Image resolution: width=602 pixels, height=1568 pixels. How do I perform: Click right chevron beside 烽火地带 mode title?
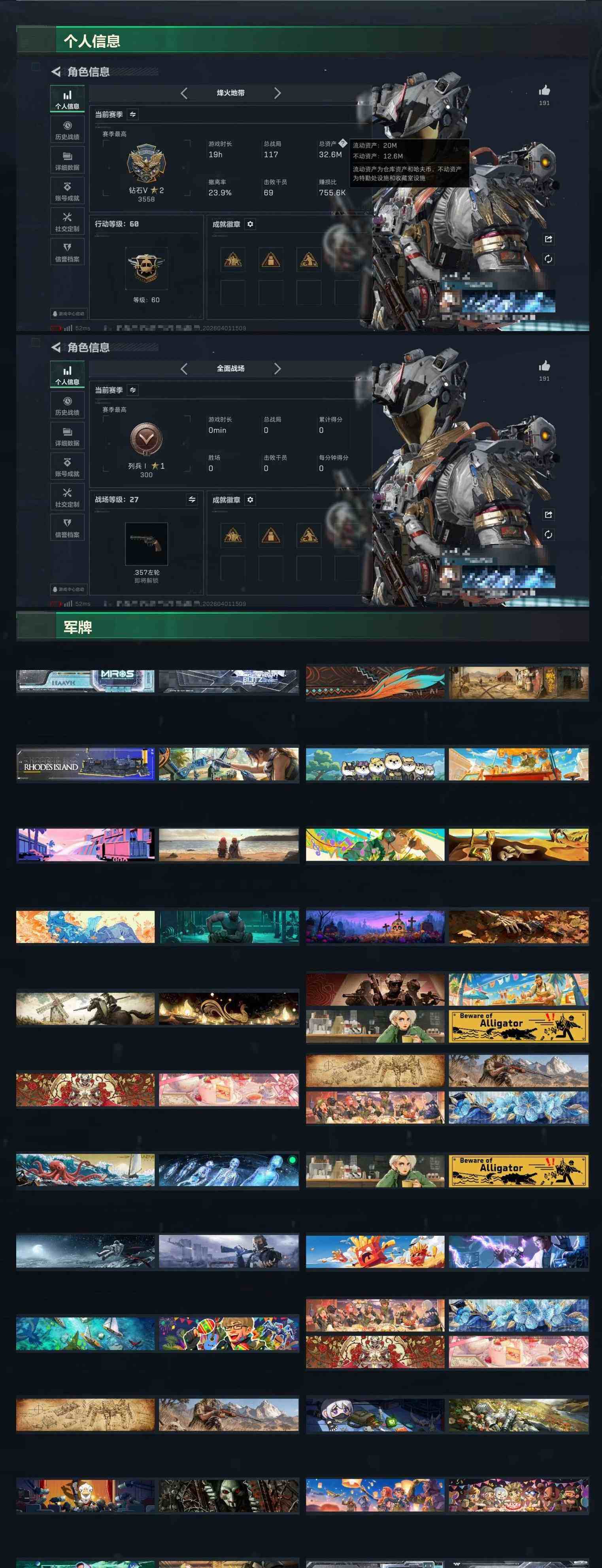point(277,93)
